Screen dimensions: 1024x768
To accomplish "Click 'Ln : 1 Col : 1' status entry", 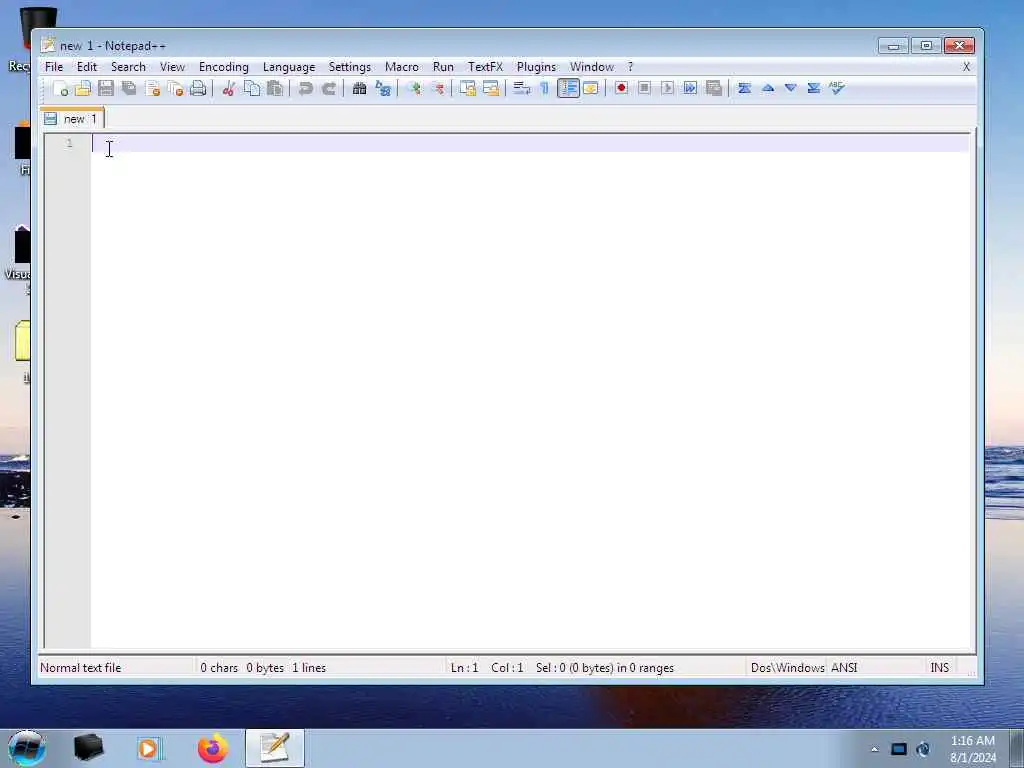I will pos(487,667).
